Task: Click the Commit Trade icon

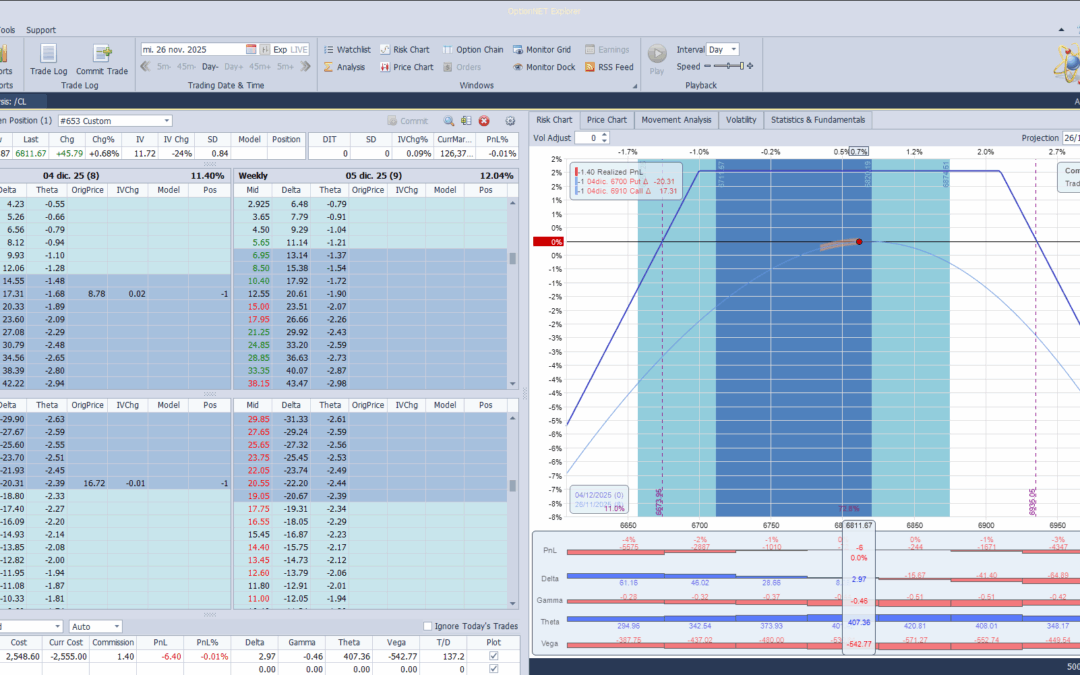Action: tap(102, 54)
